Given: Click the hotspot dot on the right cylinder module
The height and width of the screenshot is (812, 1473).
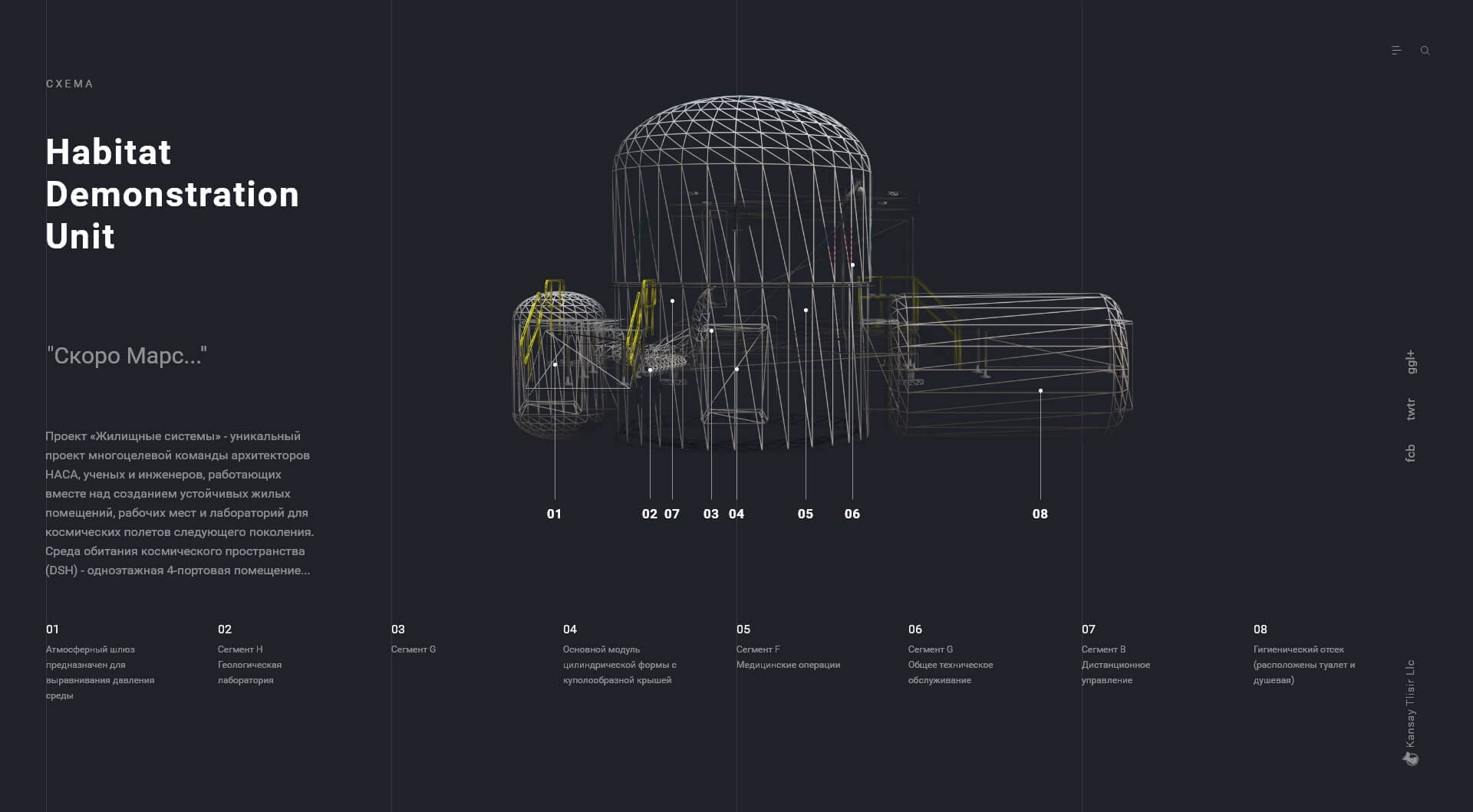Looking at the screenshot, I should 1040,391.
